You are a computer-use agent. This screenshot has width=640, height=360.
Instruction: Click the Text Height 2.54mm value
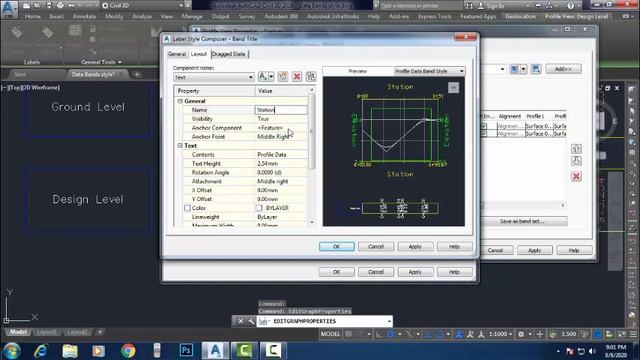(x=281, y=164)
